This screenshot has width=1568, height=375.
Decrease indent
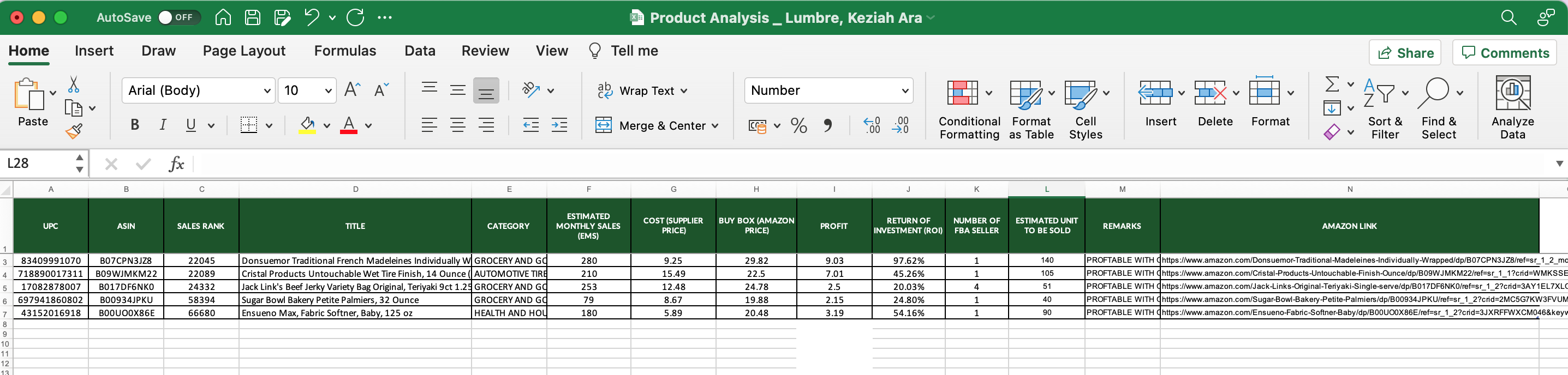[531, 125]
